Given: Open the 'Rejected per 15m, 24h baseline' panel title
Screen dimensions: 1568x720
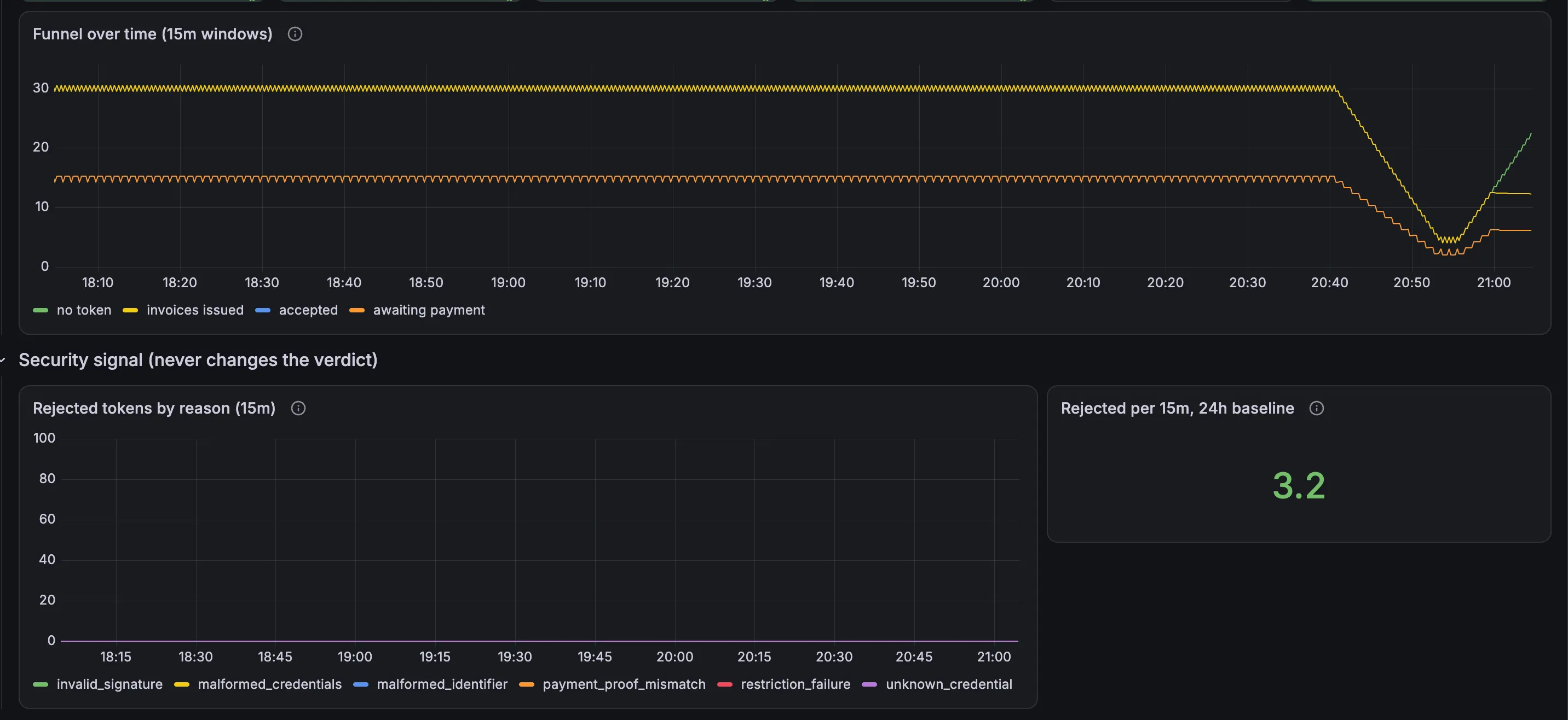Looking at the screenshot, I should (x=1177, y=408).
